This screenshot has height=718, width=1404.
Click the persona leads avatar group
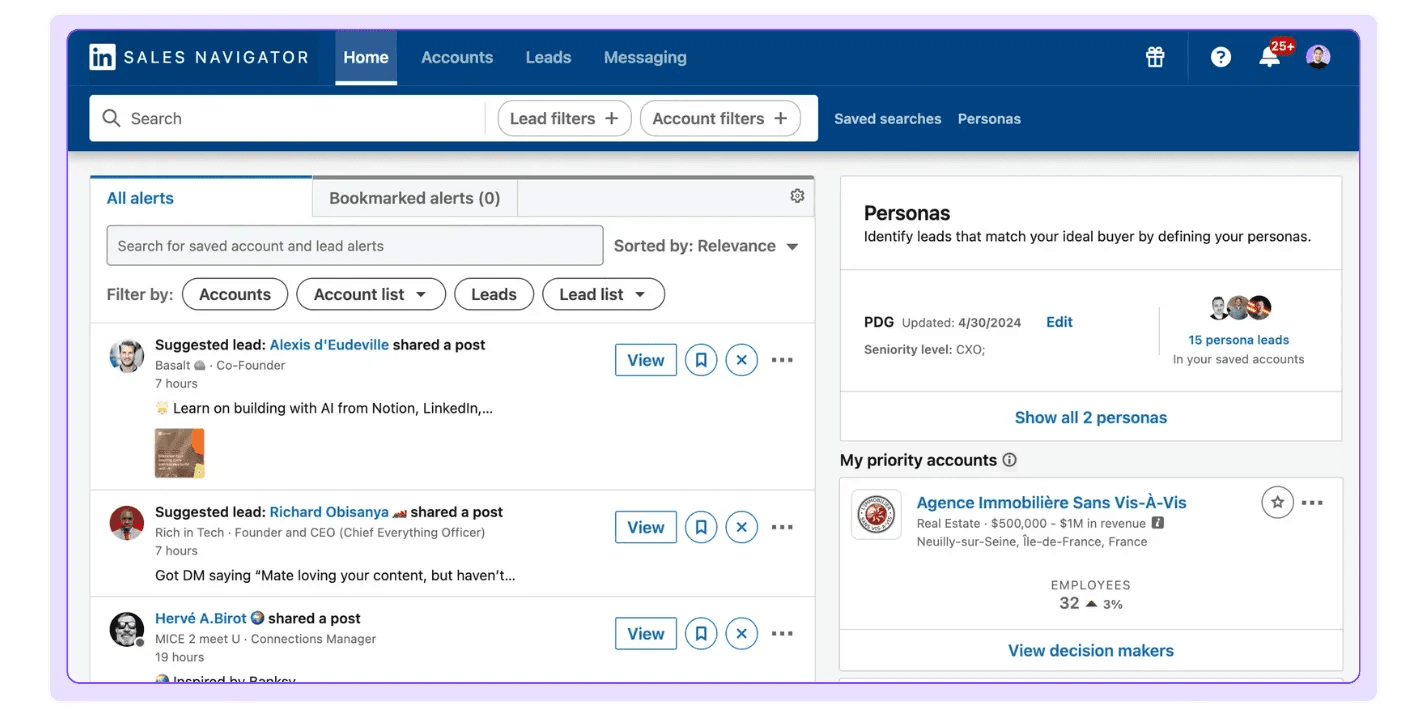pyautogui.click(x=1239, y=307)
